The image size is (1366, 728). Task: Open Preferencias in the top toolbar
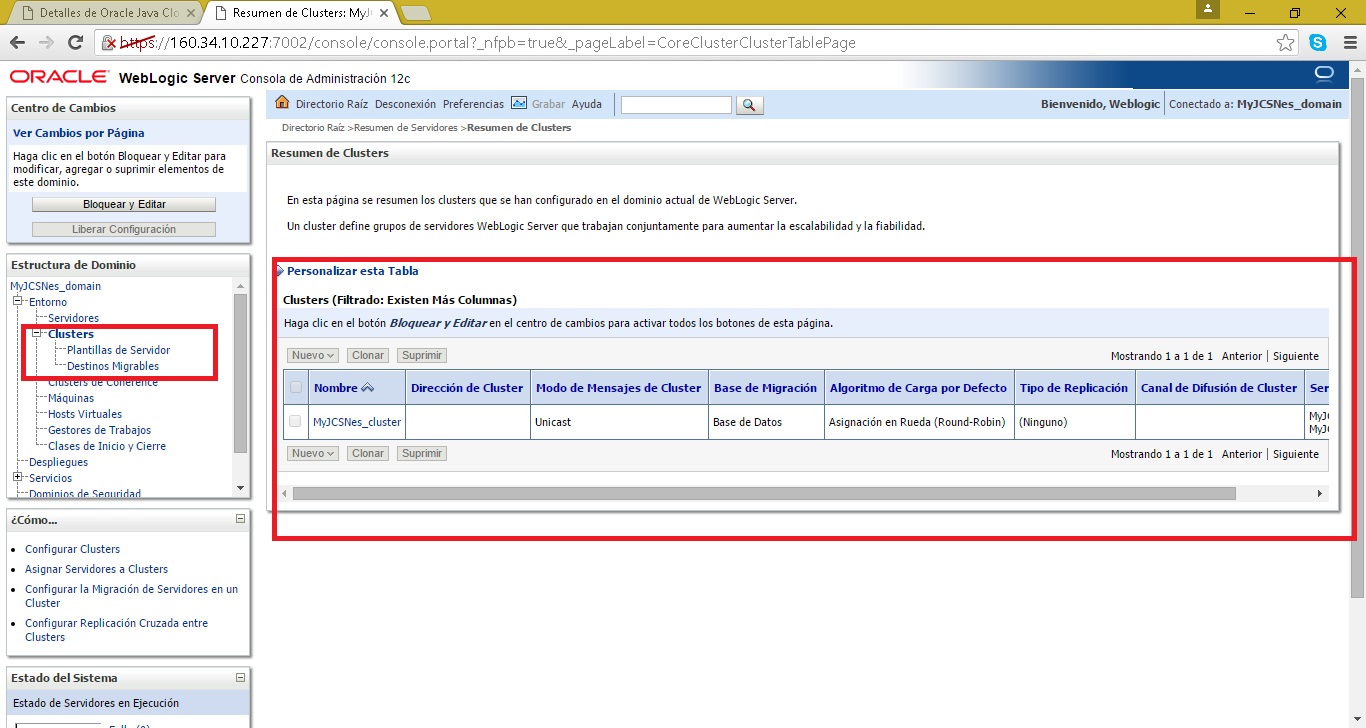[x=473, y=104]
